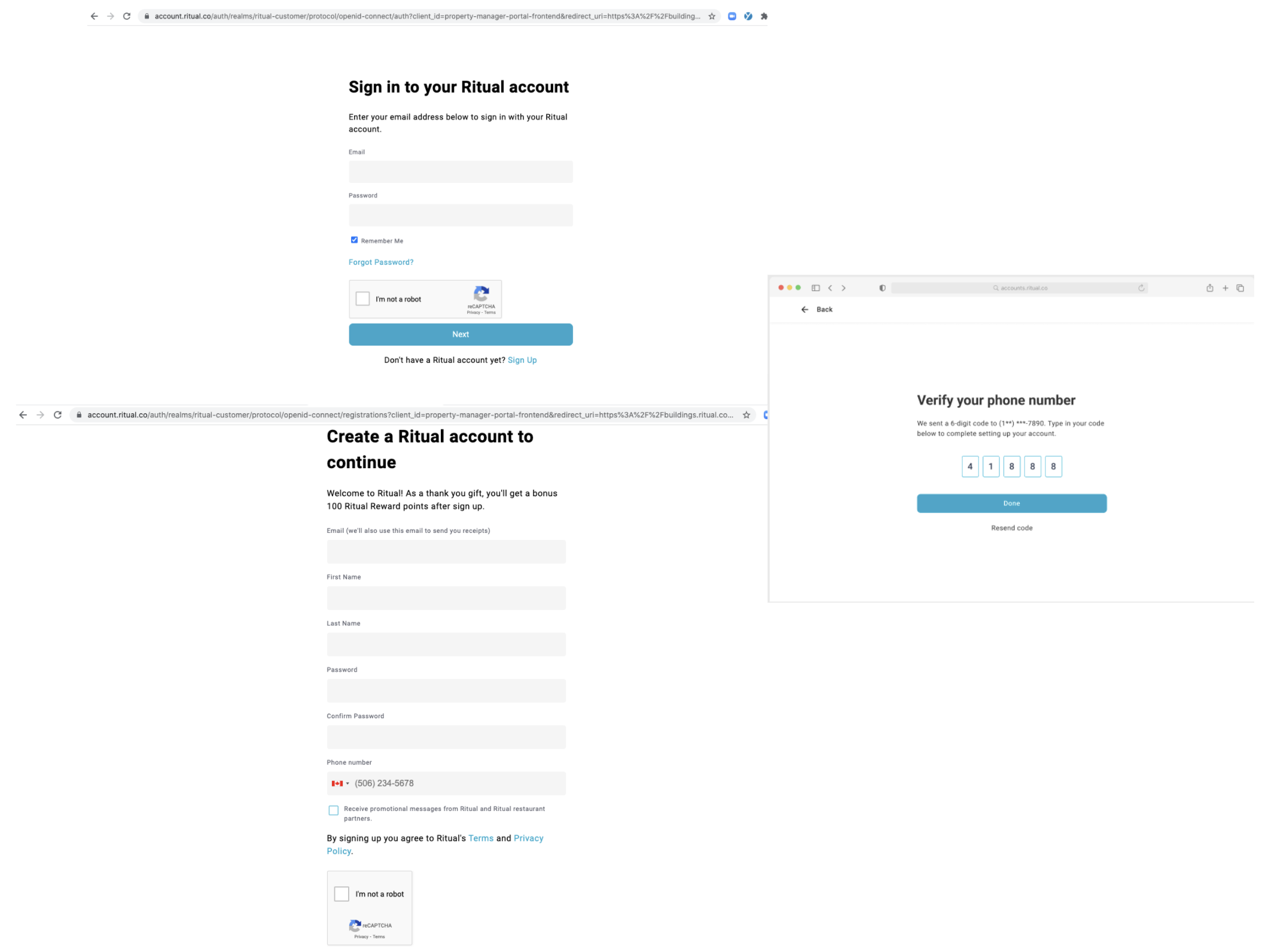Open the Safari privacy shield icon
Viewport: 1262px width, 952px height.
882,288
